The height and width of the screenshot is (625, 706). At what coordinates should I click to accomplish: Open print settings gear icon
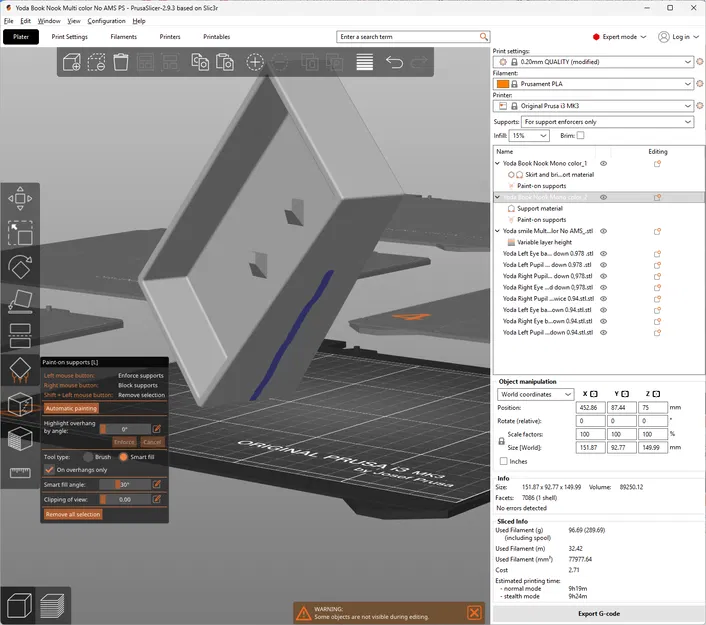pos(699,62)
